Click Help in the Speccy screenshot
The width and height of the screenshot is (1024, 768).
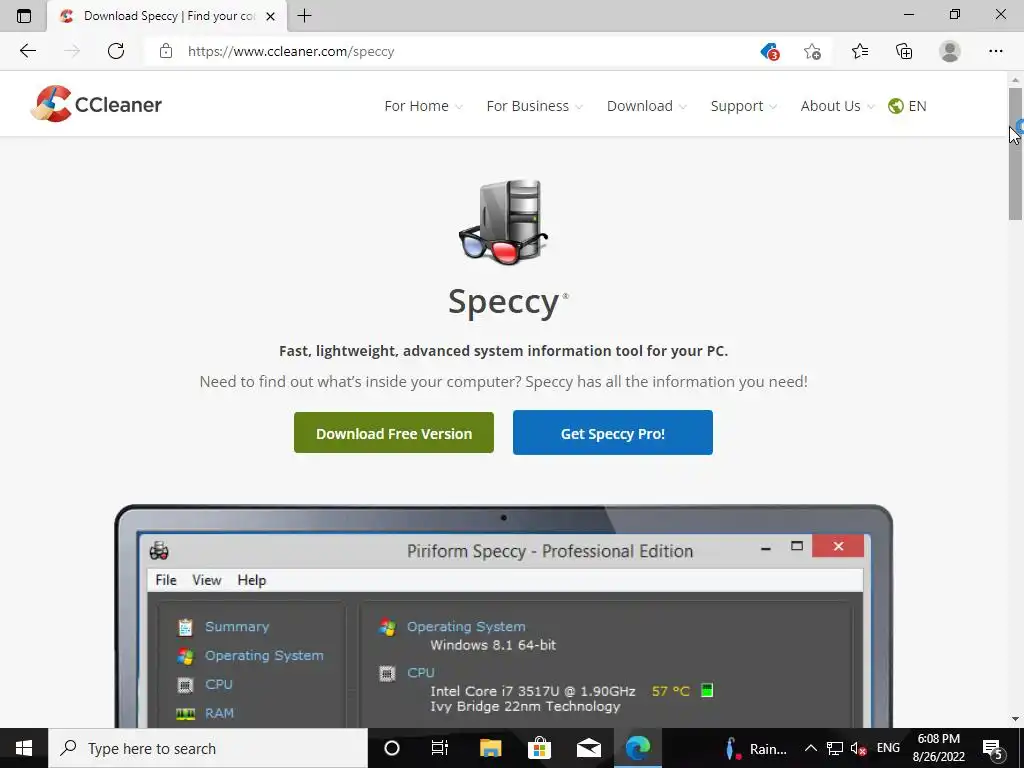pos(251,580)
